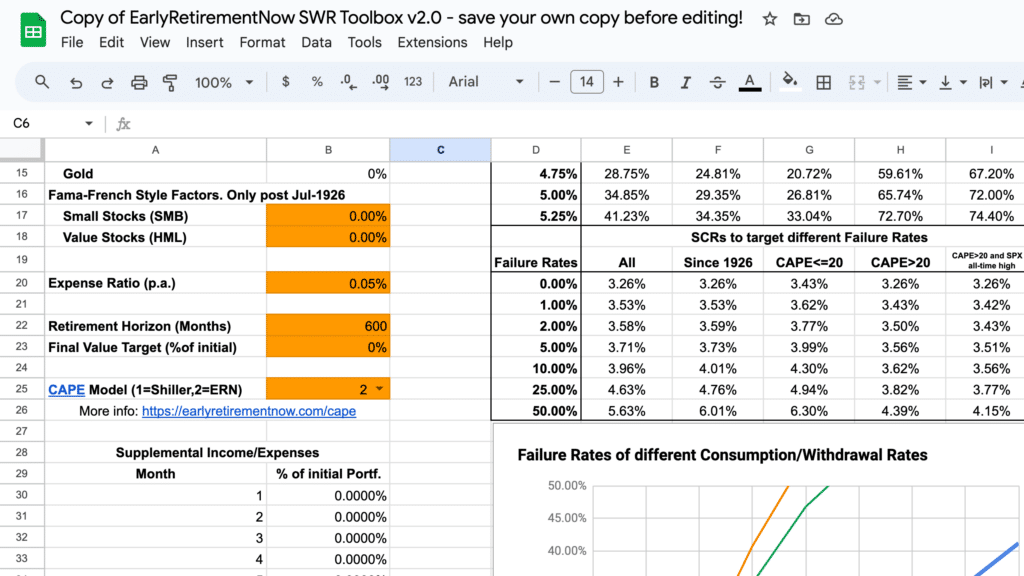Click the CAPE hyperlink in column A
1024x576 pixels.
click(66, 388)
